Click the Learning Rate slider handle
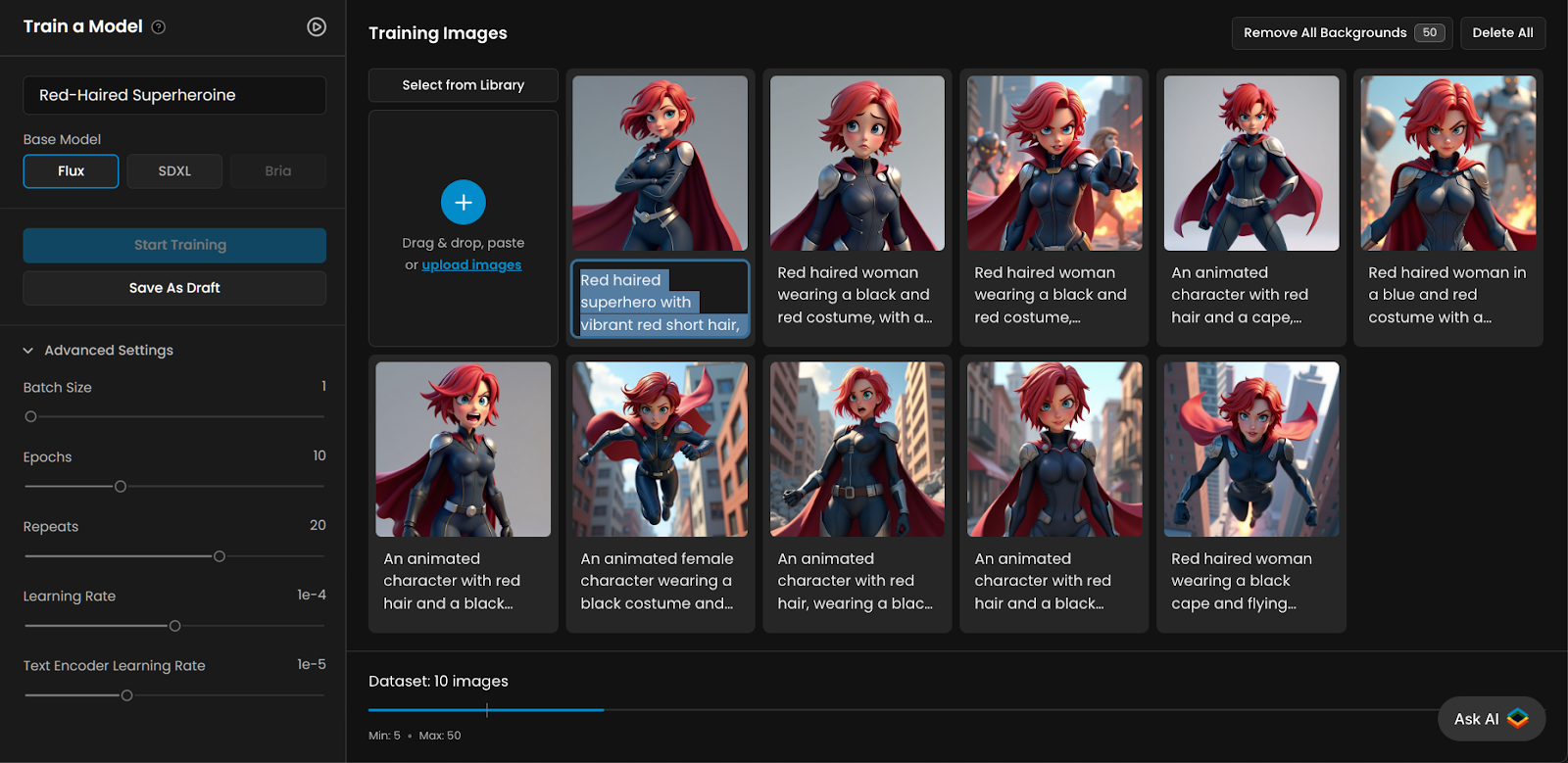 (175, 626)
